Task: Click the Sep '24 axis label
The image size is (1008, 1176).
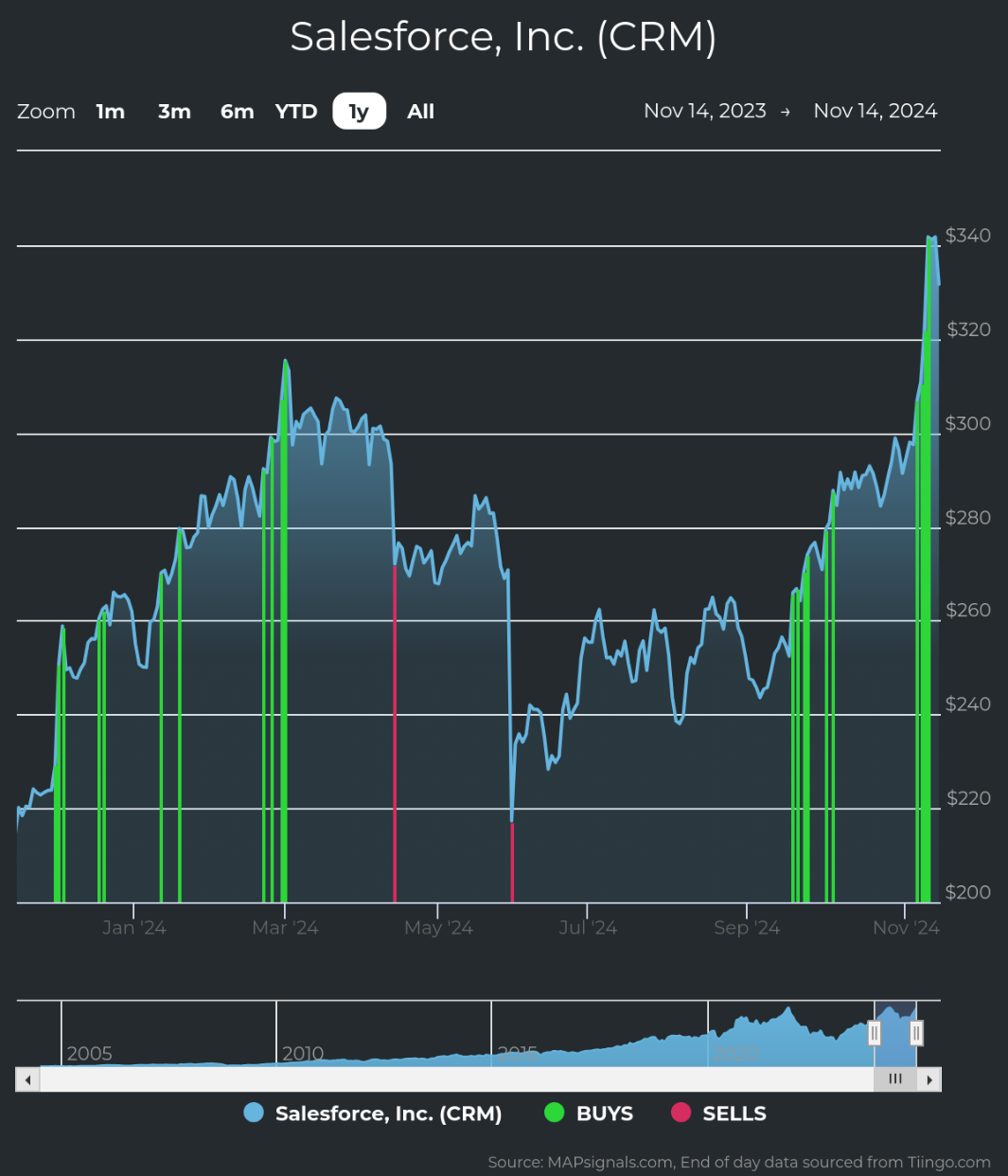Action: pos(747,928)
